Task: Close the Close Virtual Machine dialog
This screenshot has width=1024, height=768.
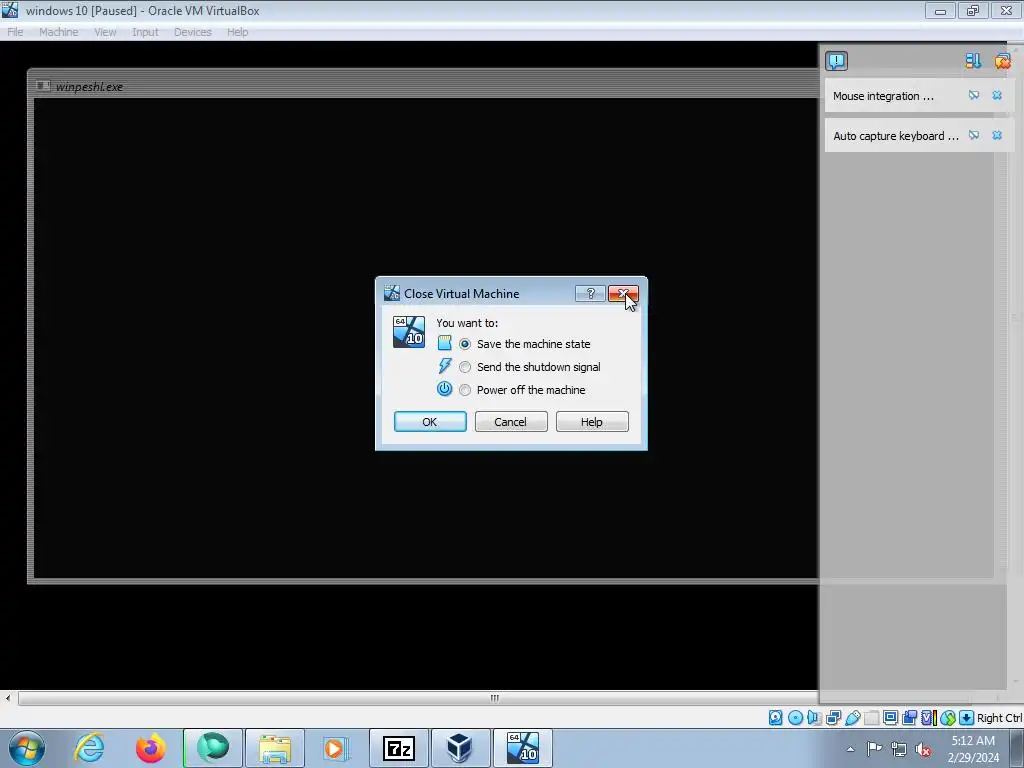Action: [622, 293]
